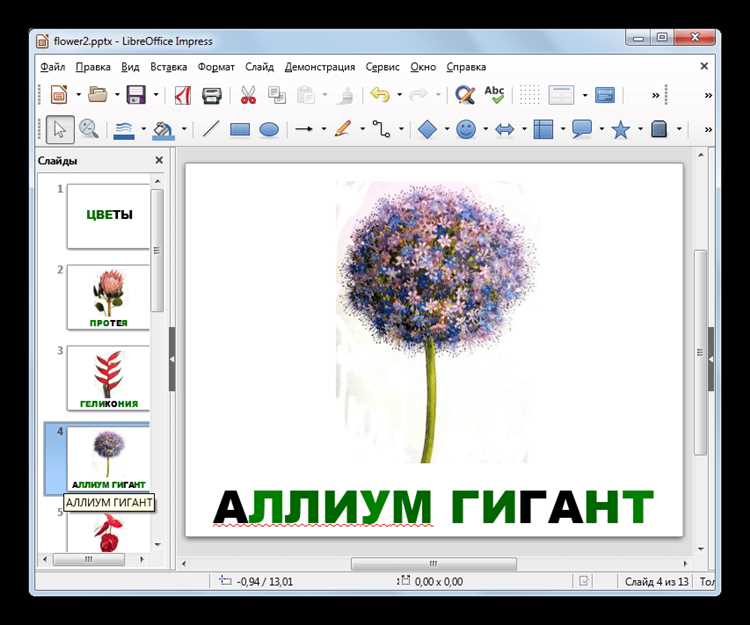Open the Демонстрация menu
This screenshot has width=750, height=625.
coord(320,67)
